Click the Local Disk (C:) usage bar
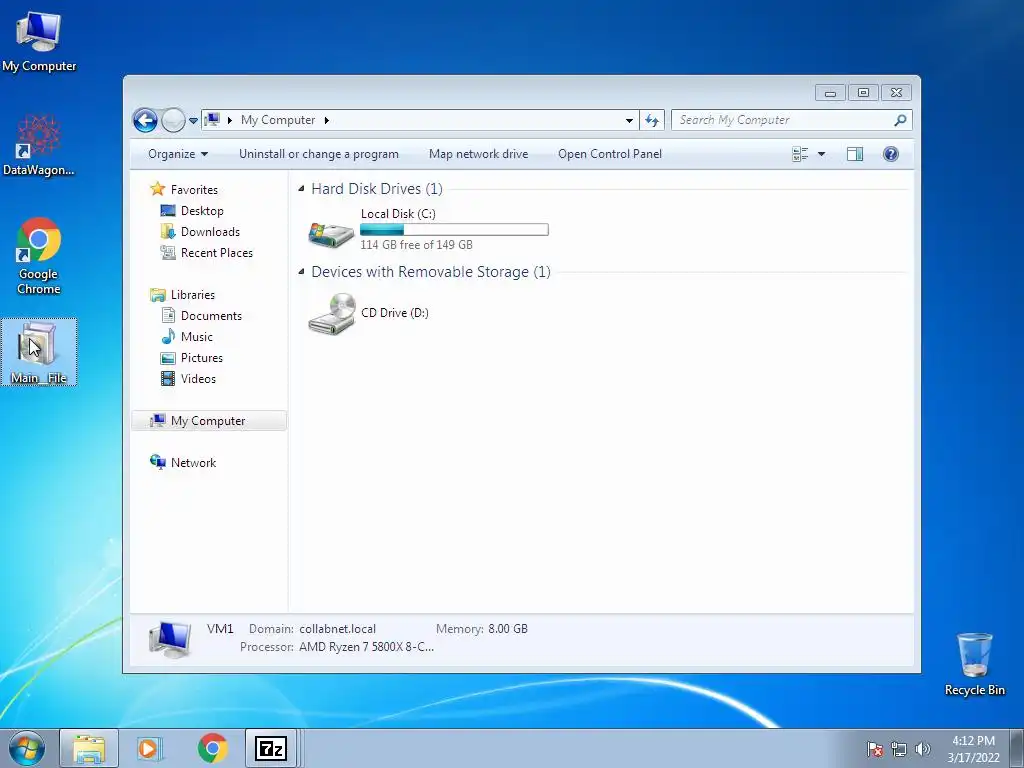1024x768 pixels. point(455,229)
